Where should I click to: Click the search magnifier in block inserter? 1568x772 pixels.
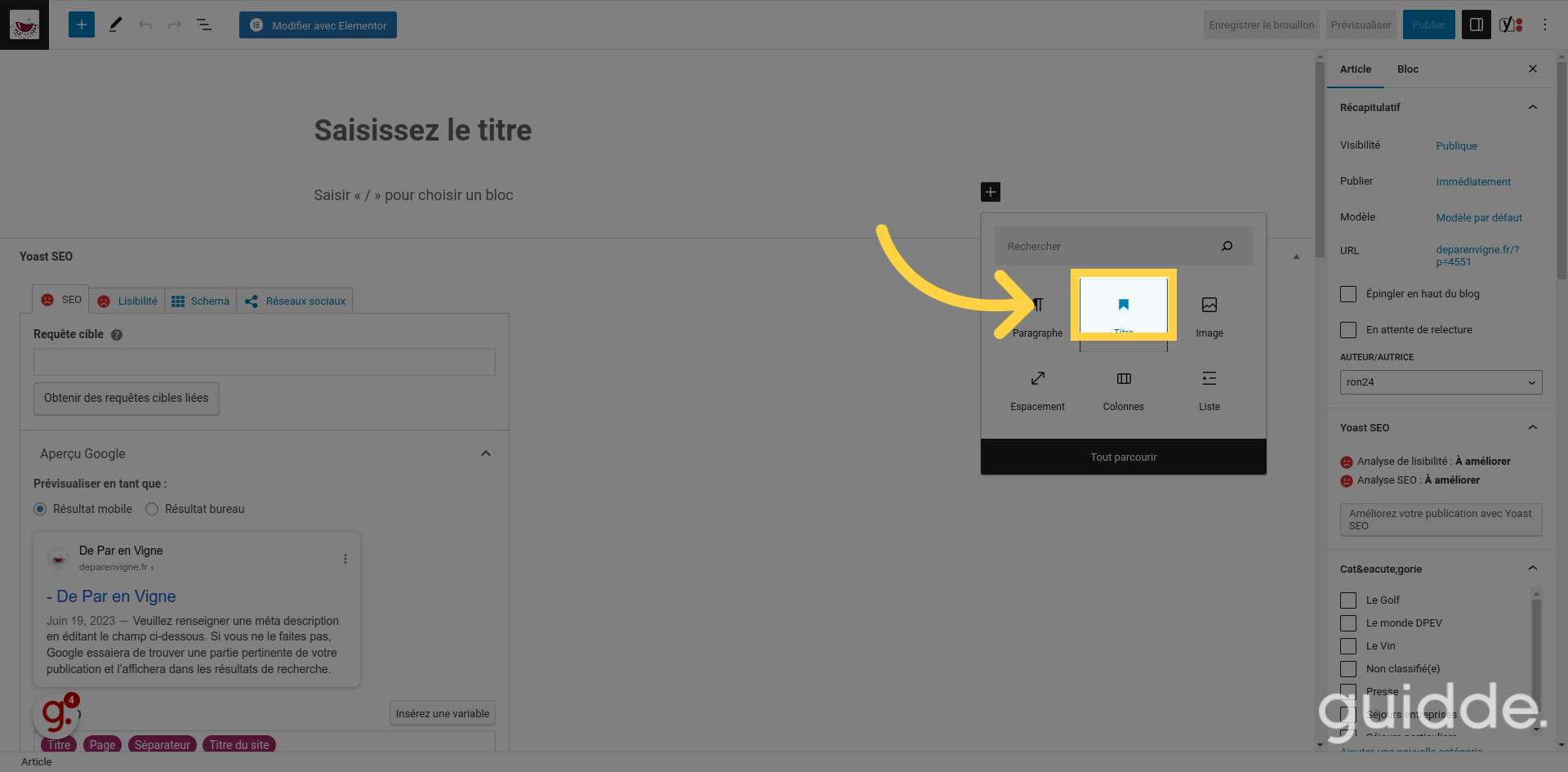point(1227,246)
